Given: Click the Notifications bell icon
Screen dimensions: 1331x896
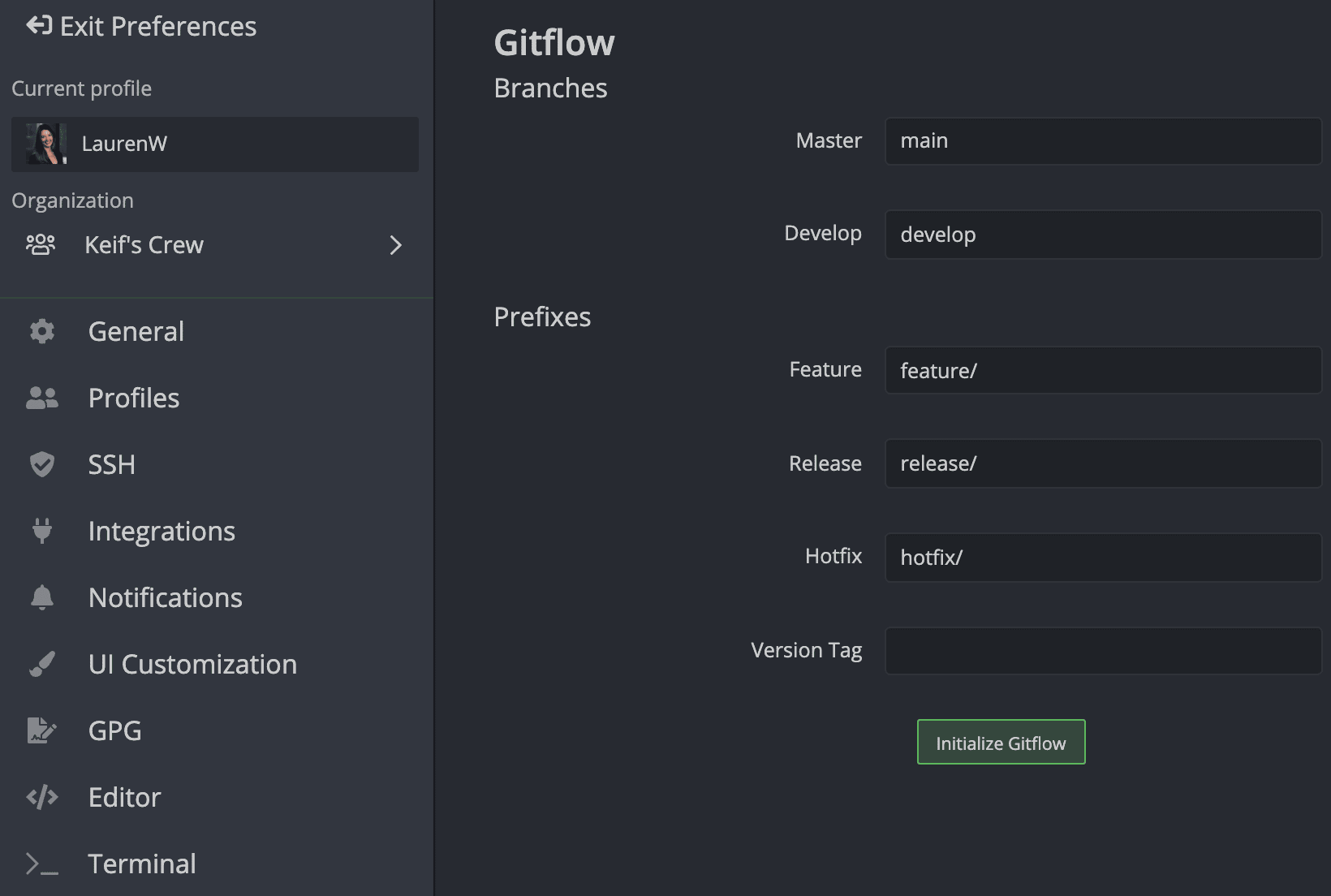Looking at the screenshot, I should click(x=41, y=597).
